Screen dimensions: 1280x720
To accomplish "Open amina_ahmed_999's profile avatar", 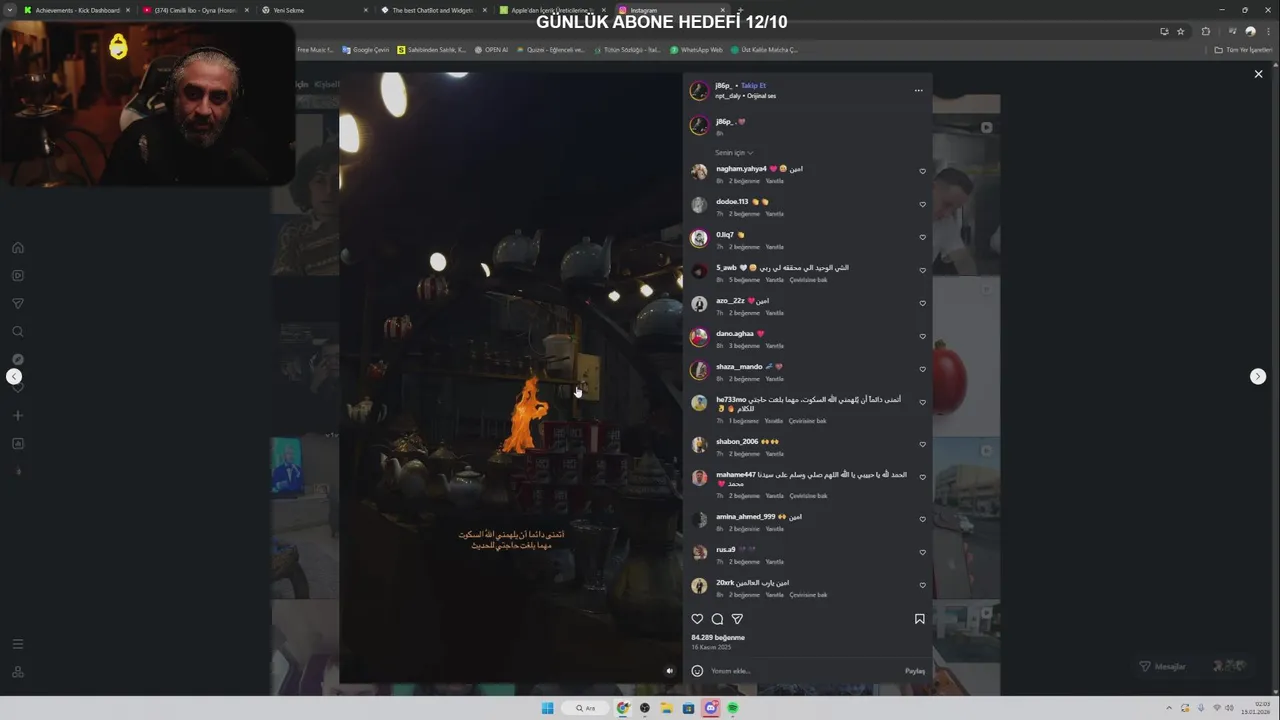I will [699, 520].
